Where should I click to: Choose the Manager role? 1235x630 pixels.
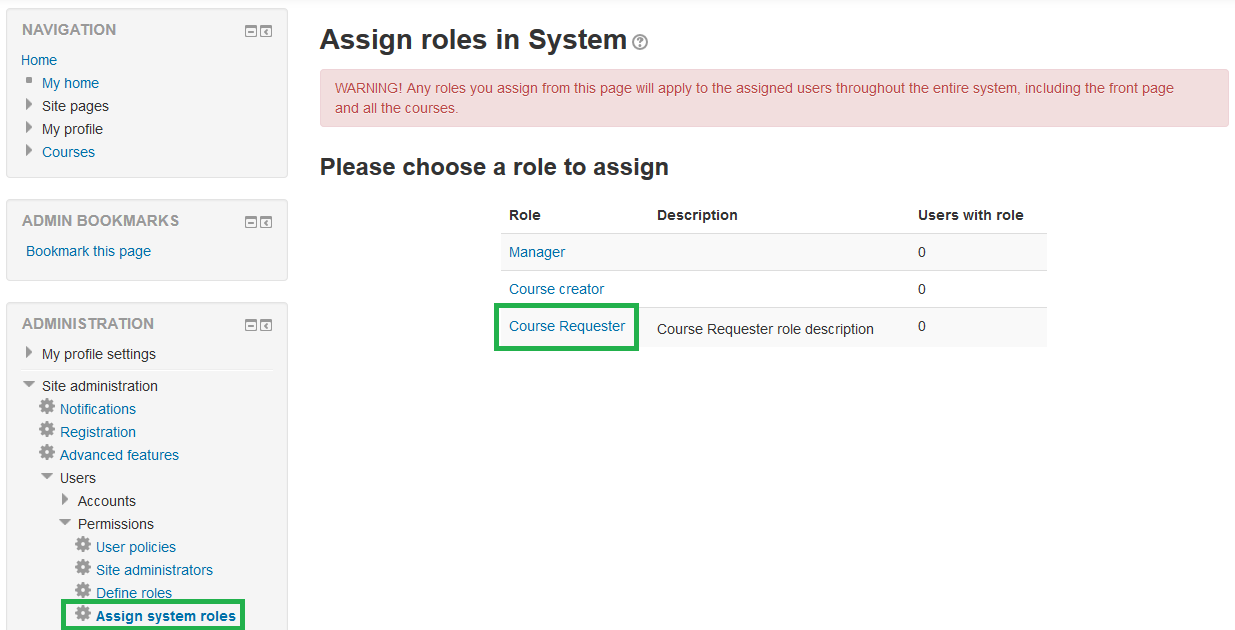(537, 252)
